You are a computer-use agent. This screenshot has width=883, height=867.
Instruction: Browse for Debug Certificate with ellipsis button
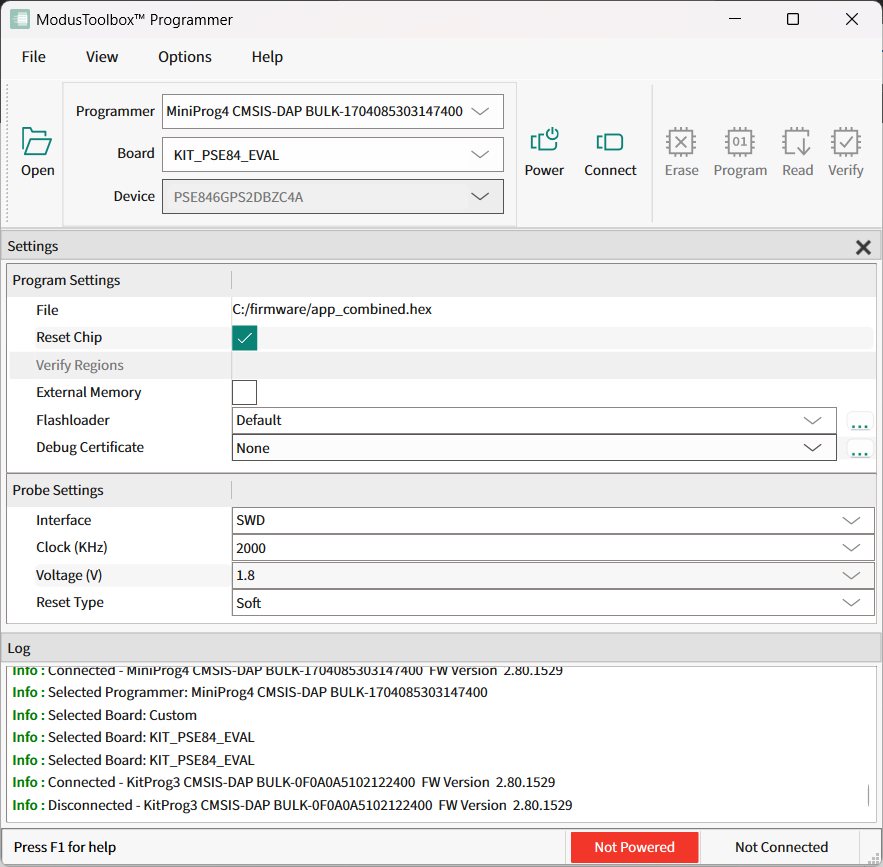859,449
